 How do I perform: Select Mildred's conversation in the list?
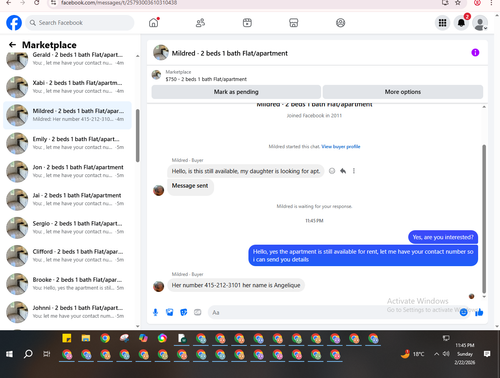click(x=67, y=115)
